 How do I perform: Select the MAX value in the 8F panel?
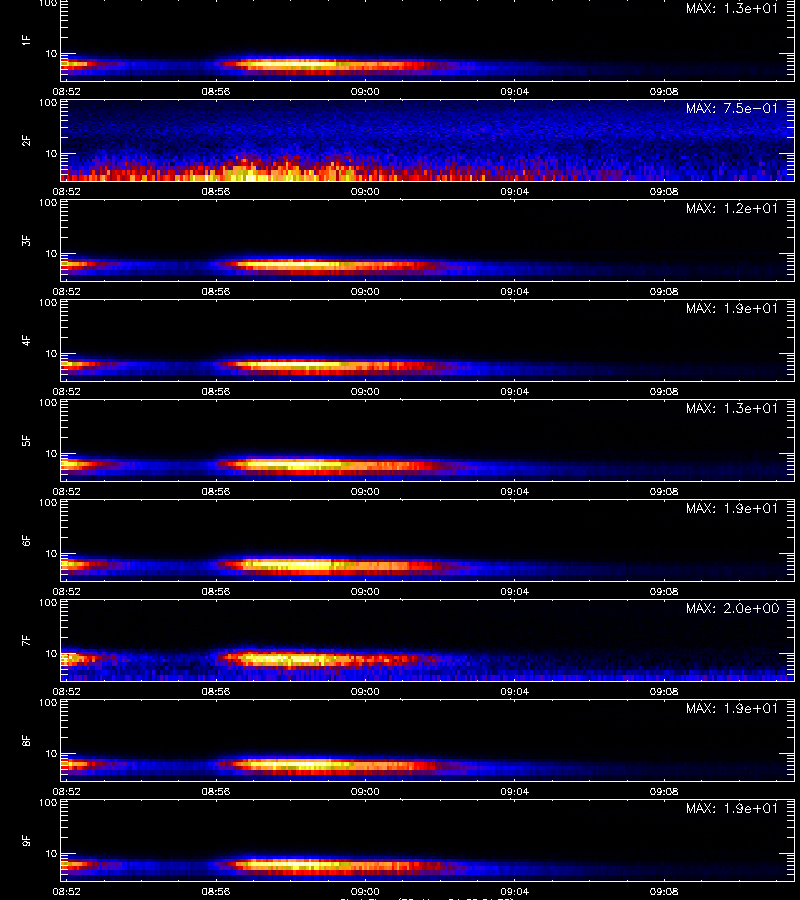(732, 708)
